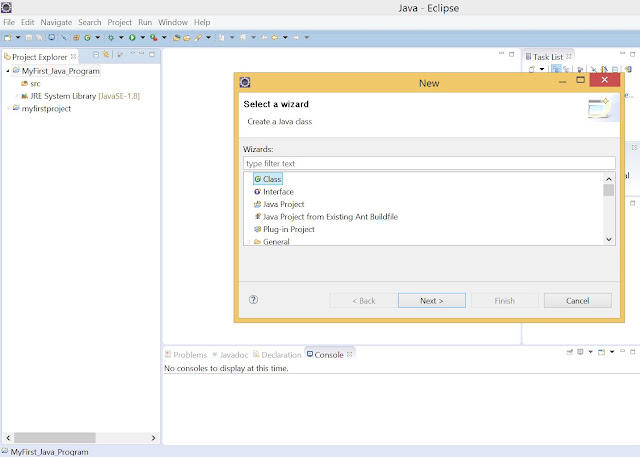This screenshot has width=640, height=457.
Task: Click New Task icon in Task List
Action: point(531,69)
